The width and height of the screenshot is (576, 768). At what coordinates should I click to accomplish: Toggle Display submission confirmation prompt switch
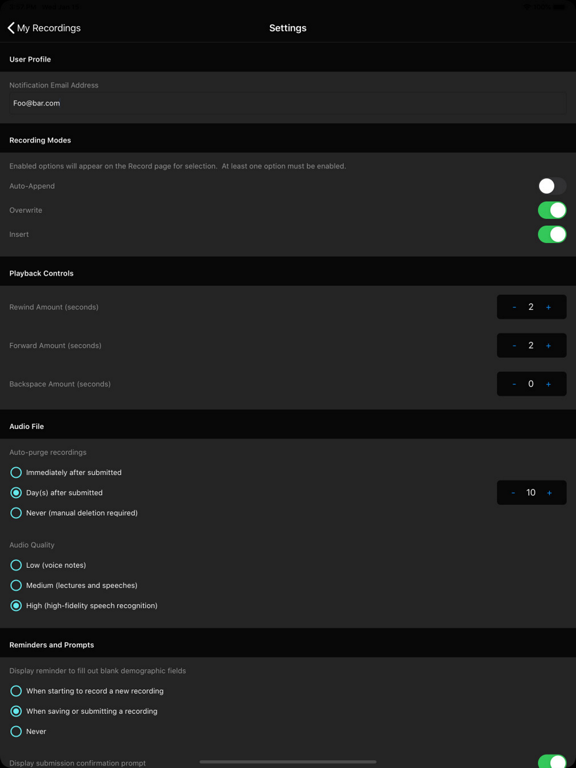tap(552, 761)
